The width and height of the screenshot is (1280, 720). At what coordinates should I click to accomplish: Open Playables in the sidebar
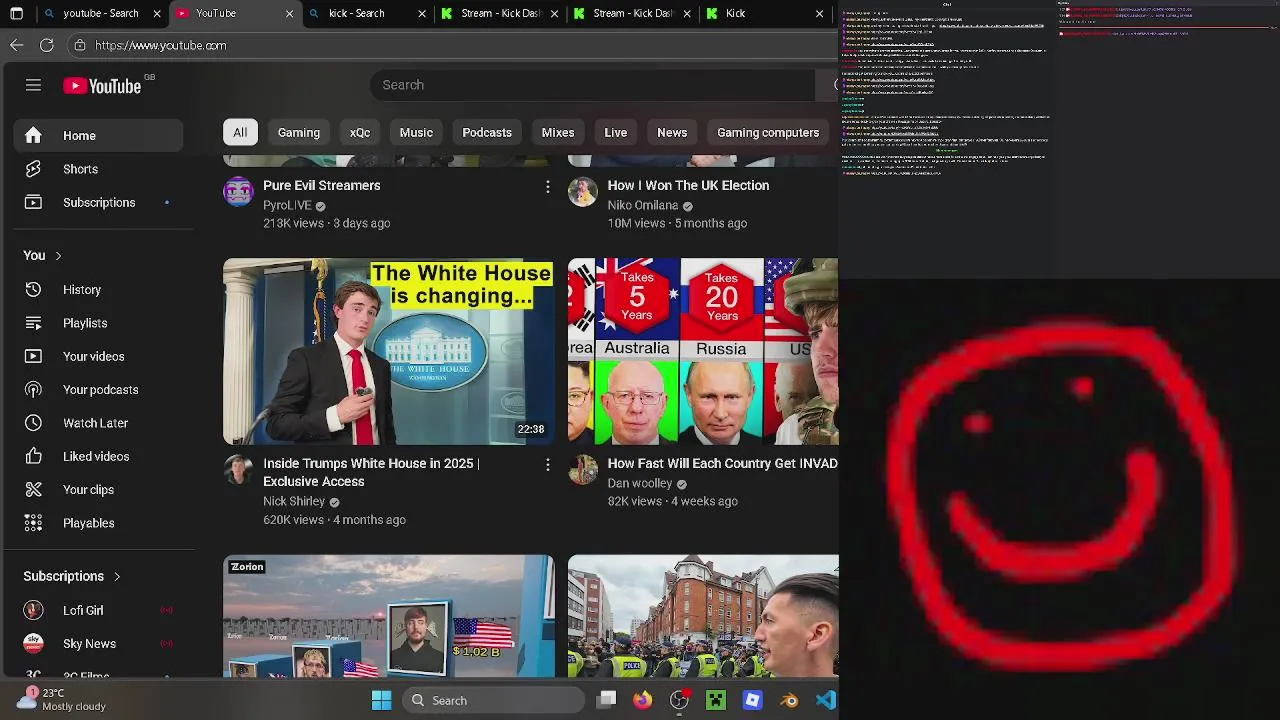[x=98, y=523]
